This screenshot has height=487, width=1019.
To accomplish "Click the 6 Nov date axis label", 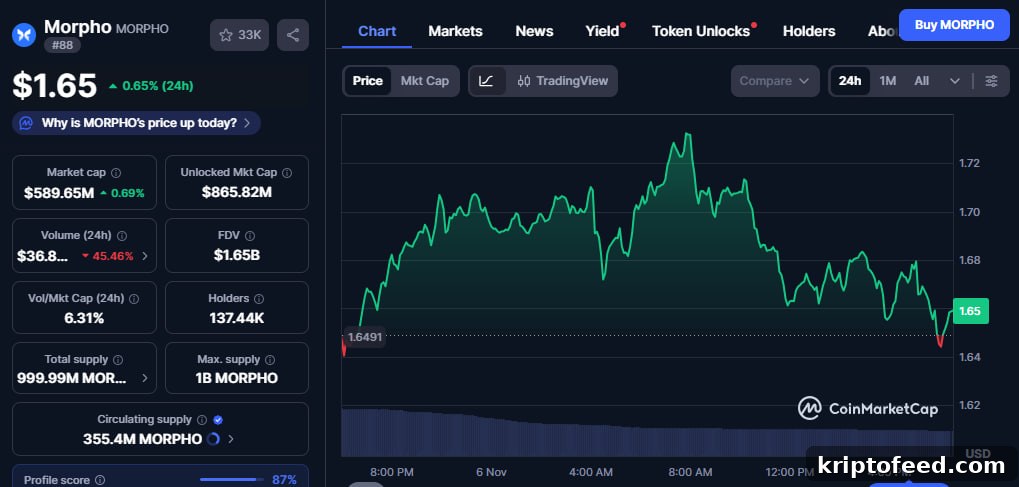I will (x=491, y=472).
